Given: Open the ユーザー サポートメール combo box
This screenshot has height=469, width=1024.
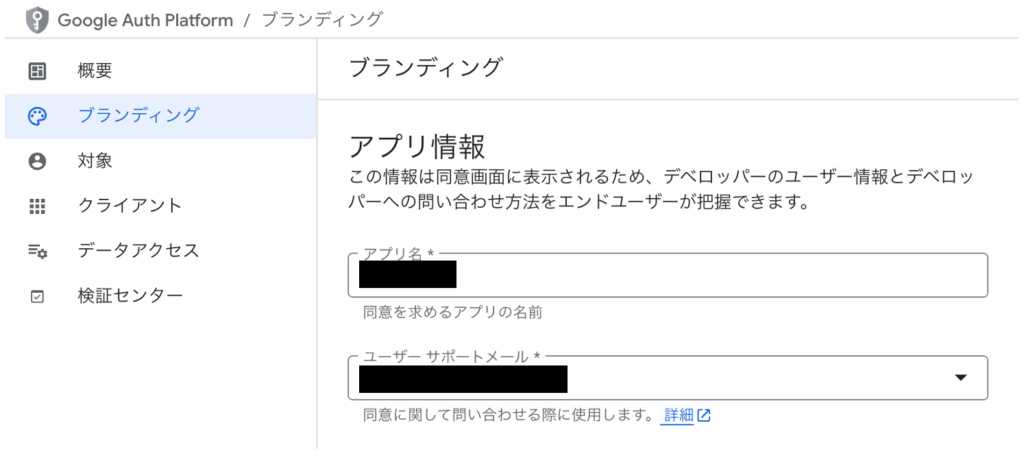Looking at the screenshot, I should [x=667, y=378].
